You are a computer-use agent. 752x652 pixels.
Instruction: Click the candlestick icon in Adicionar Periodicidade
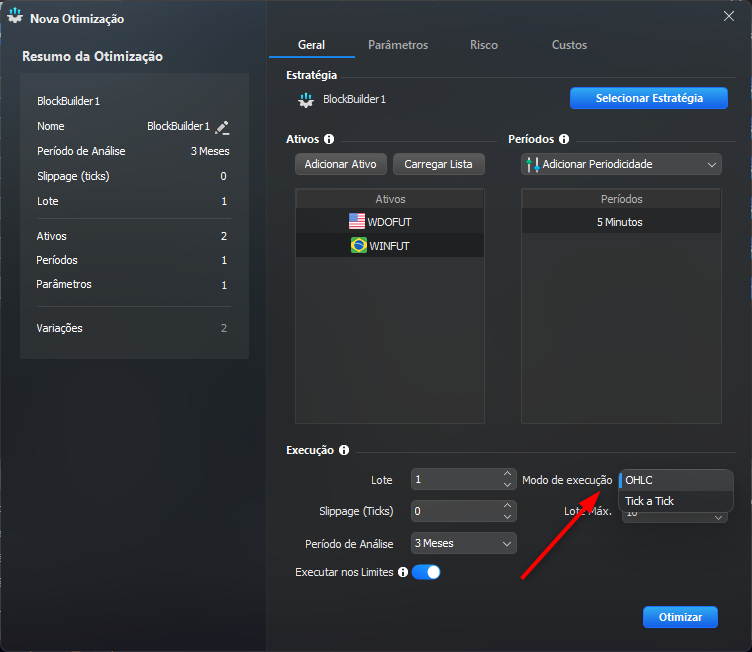[532, 165]
